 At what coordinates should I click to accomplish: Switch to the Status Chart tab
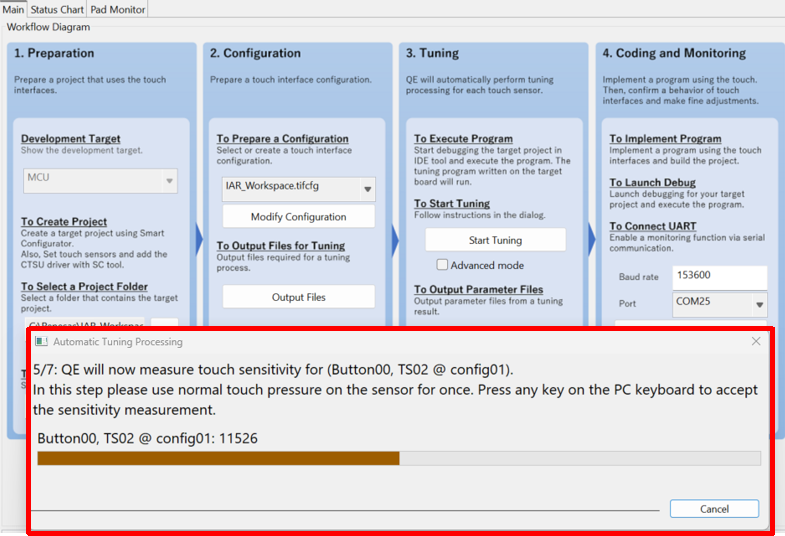click(57, 9)
